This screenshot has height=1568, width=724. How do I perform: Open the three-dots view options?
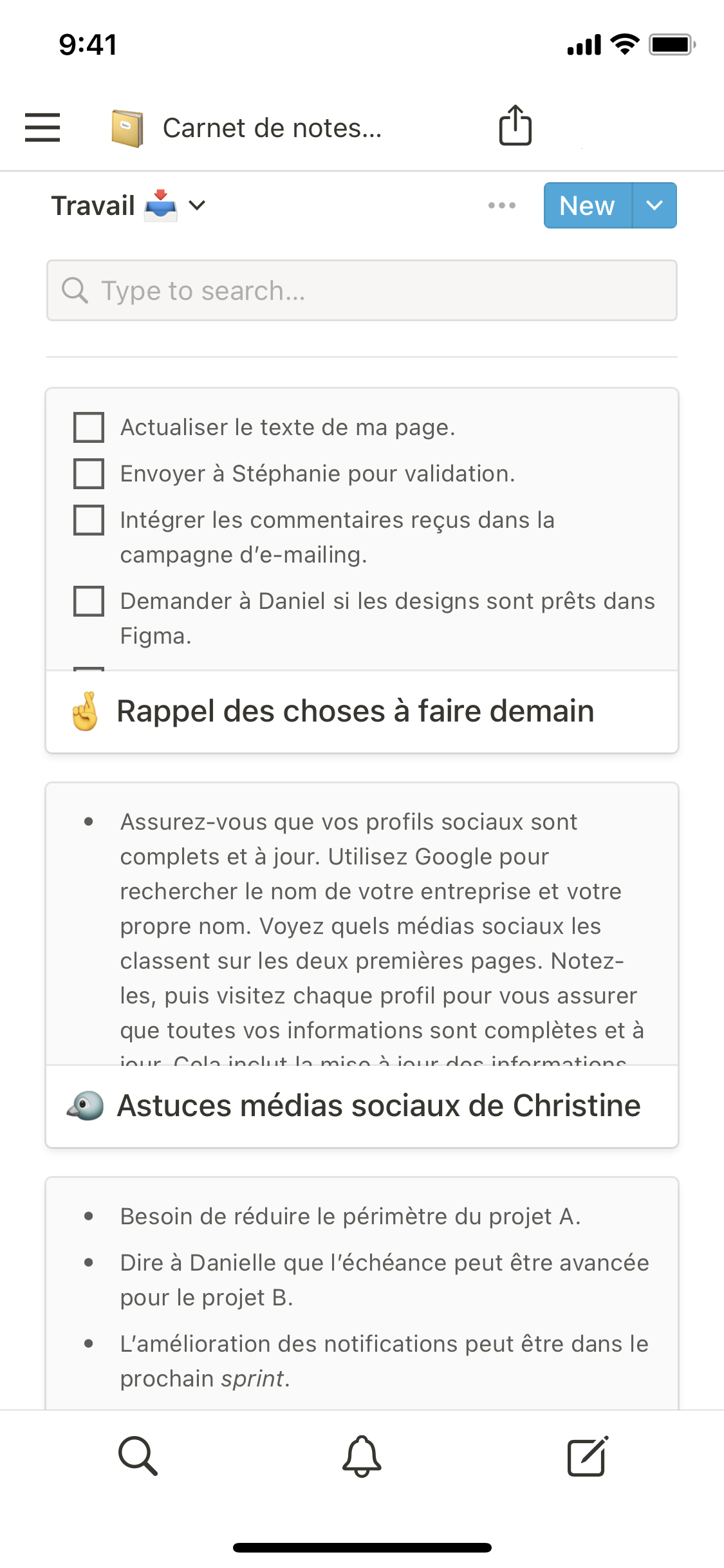[501, 205]
